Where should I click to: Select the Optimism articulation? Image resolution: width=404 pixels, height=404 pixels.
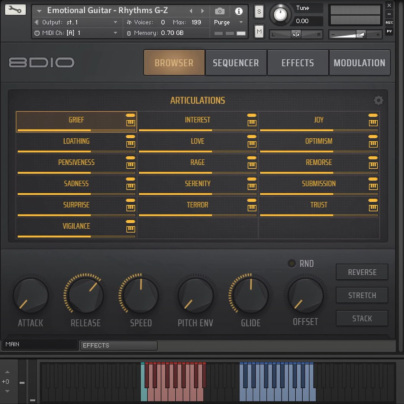click(x=319, y=143)
